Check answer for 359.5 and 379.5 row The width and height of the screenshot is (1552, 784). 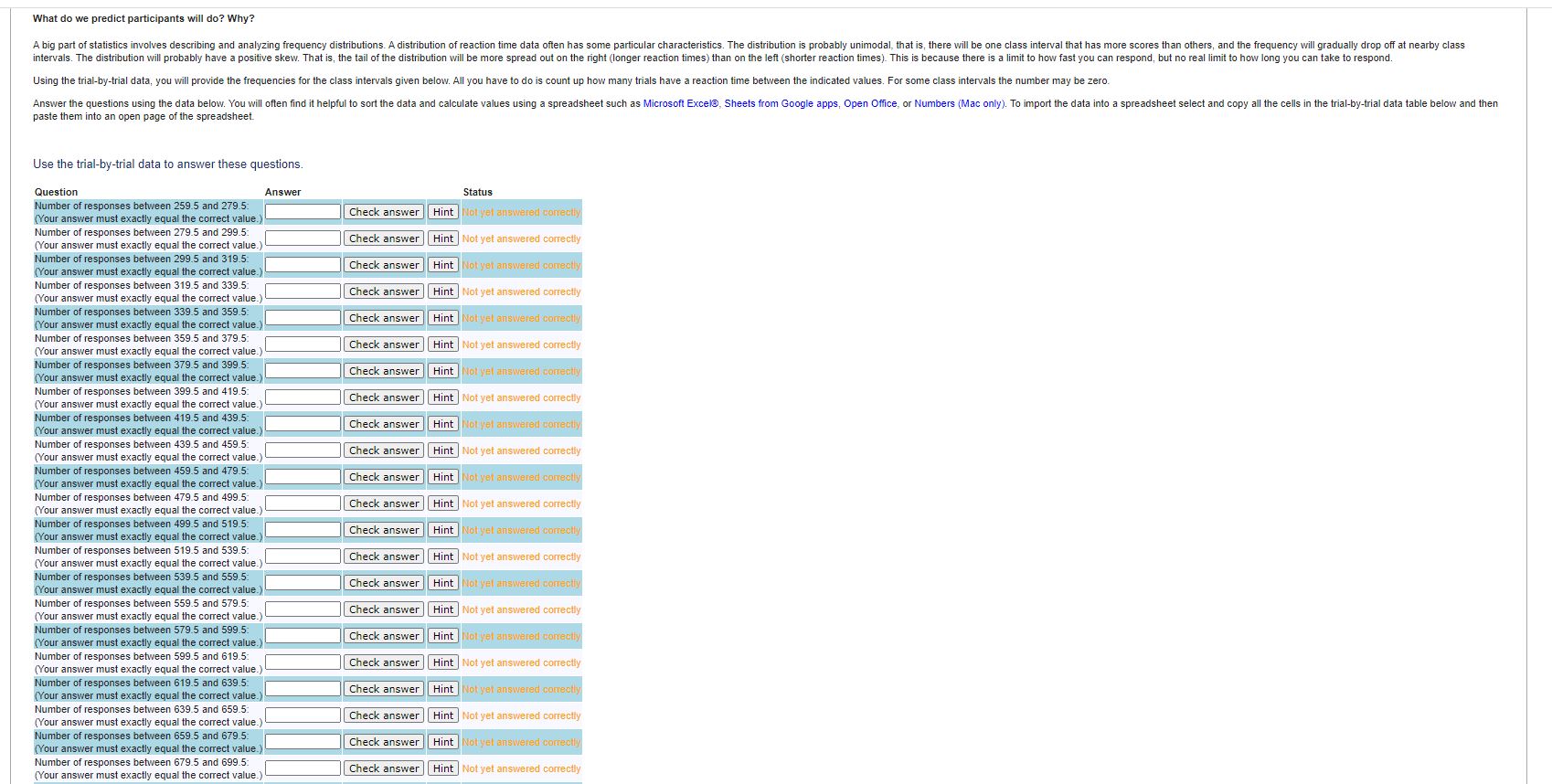384,344
